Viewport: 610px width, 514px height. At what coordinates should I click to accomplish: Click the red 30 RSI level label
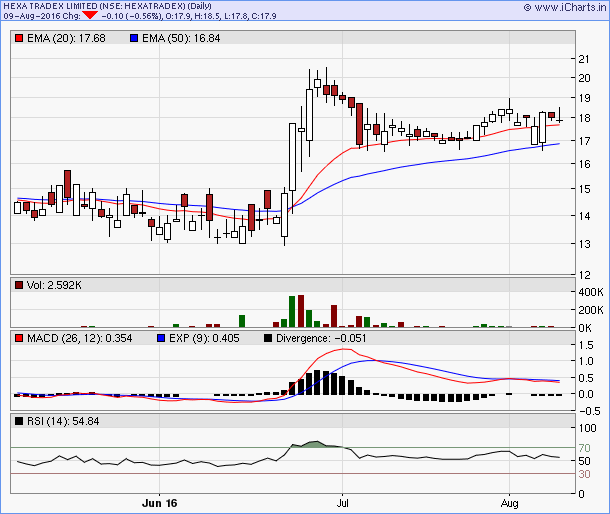584,474
